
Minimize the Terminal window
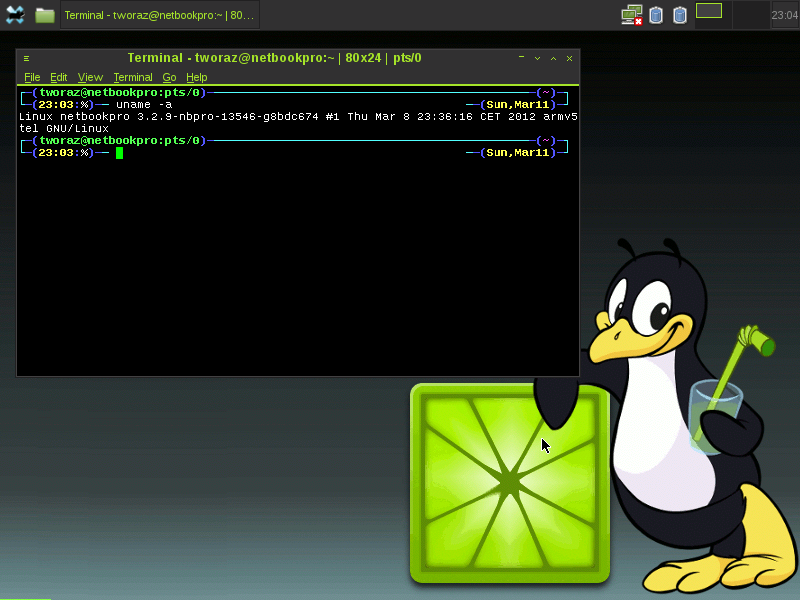(521, 58)
